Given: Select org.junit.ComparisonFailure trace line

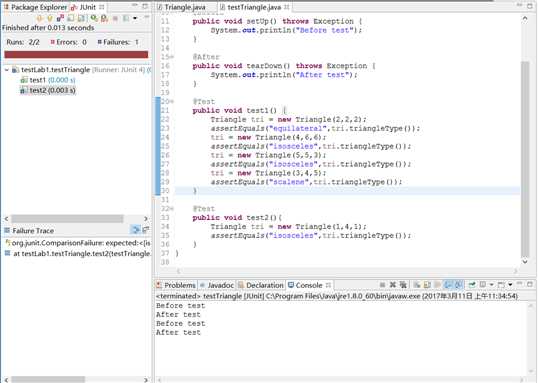Looking at the screenshot, I should [x=78, y=243].
